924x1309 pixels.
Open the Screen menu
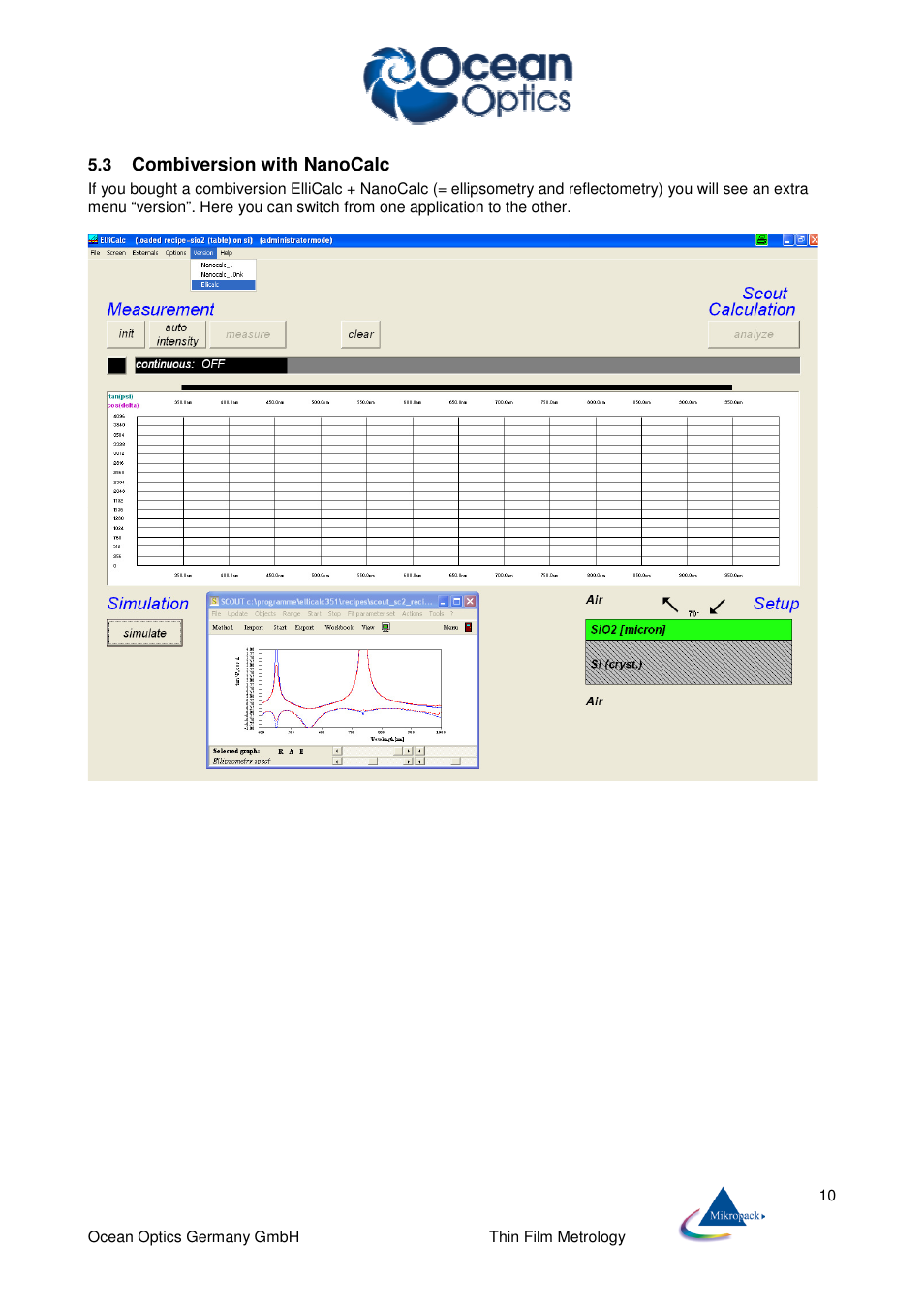pyautogui.click(x=116, y=253)
